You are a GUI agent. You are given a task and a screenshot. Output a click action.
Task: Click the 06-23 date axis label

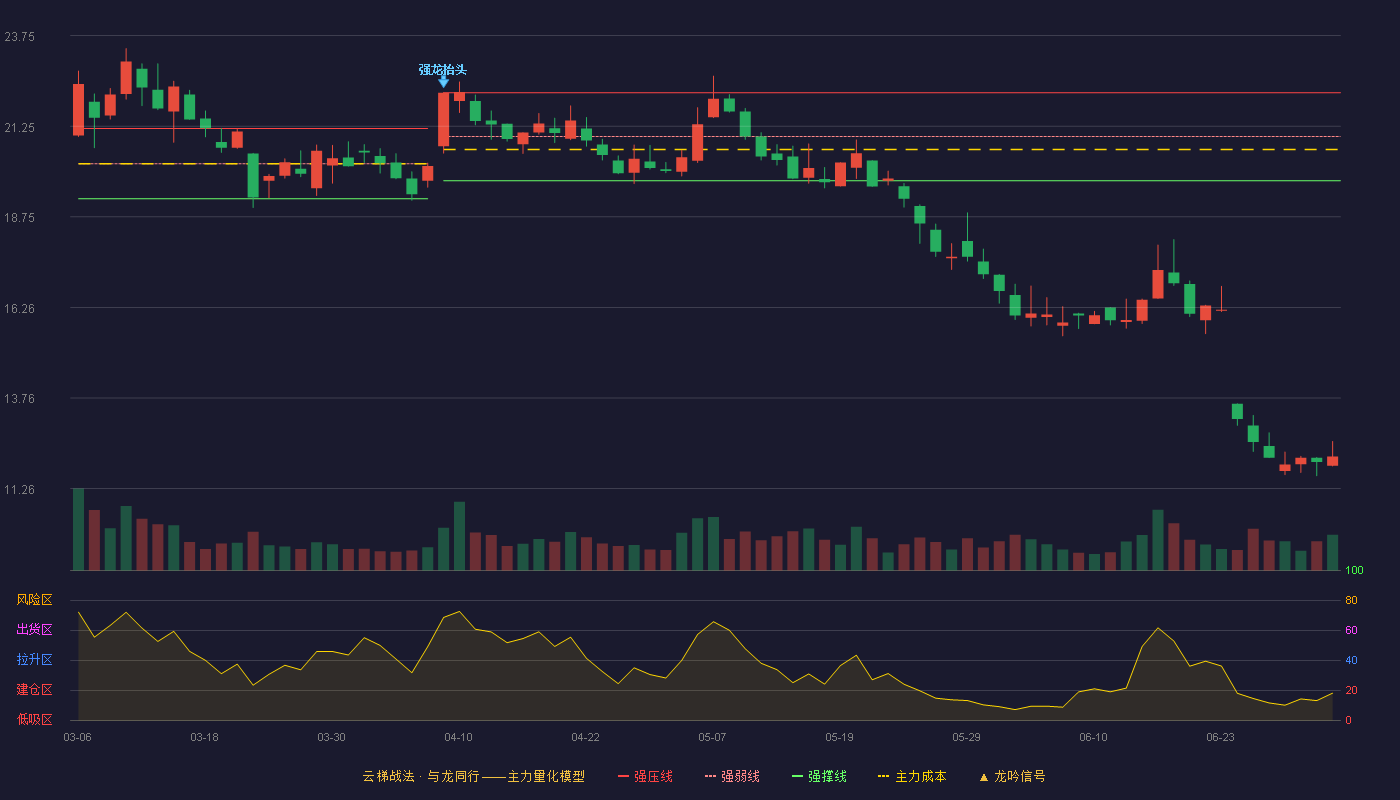[1220, 737]
